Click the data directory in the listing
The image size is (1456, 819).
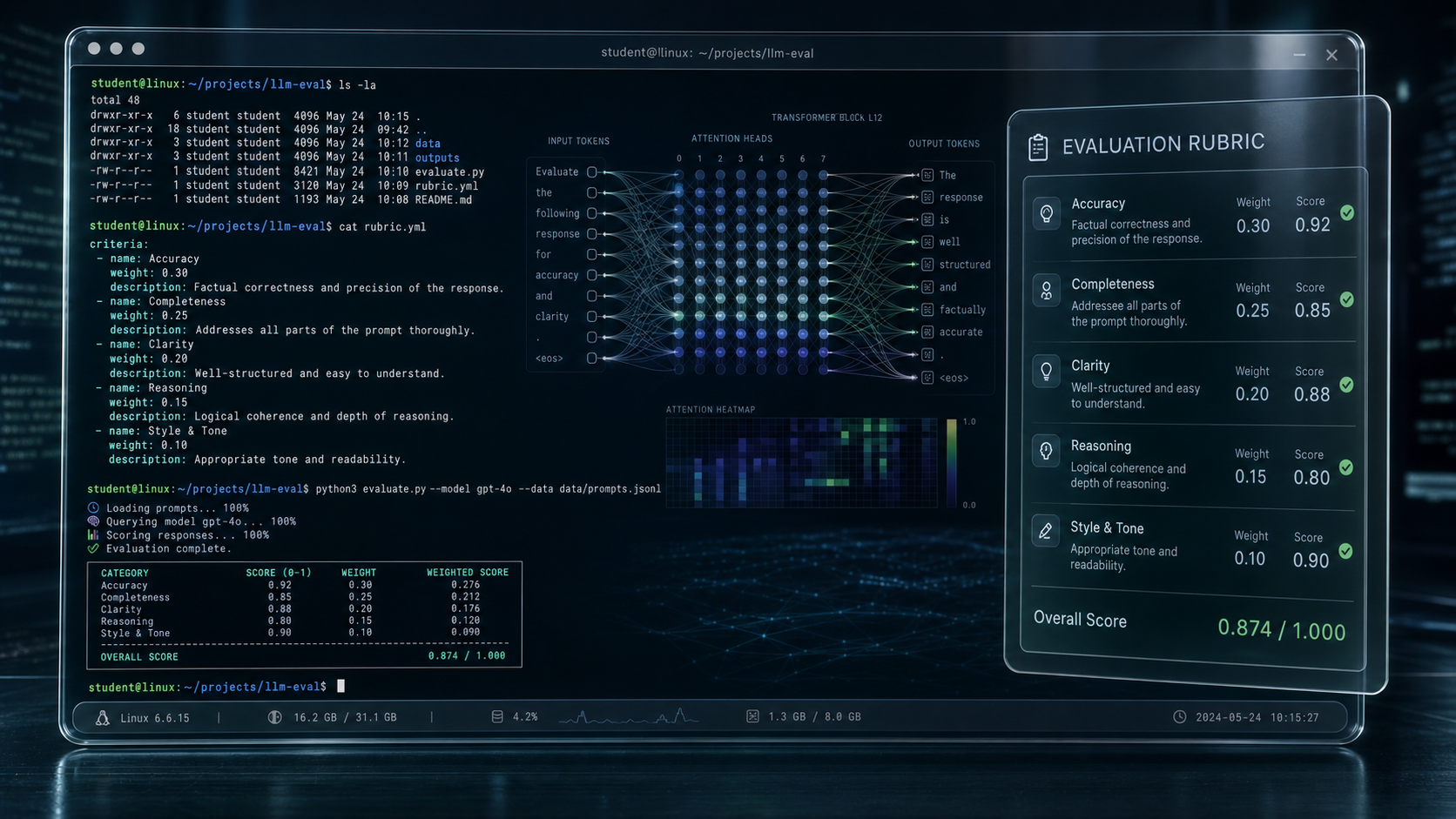pos(428,144)
